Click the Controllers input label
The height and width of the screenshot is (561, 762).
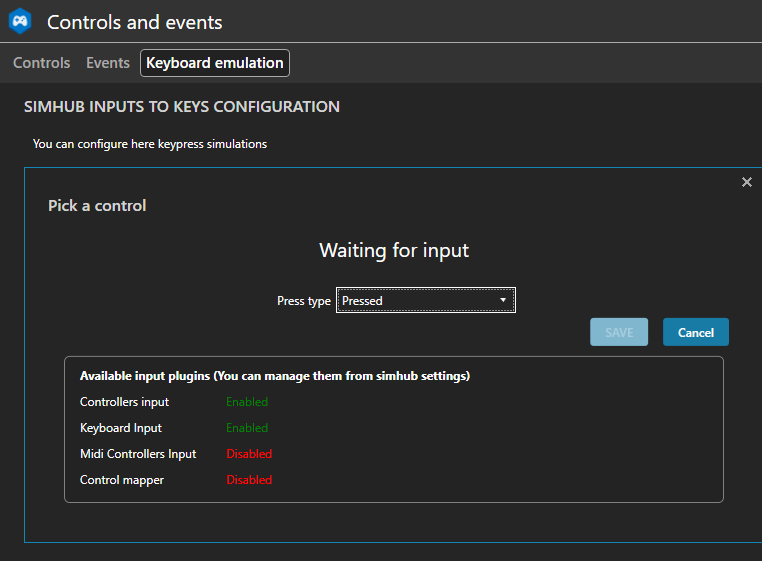(124, 402)
